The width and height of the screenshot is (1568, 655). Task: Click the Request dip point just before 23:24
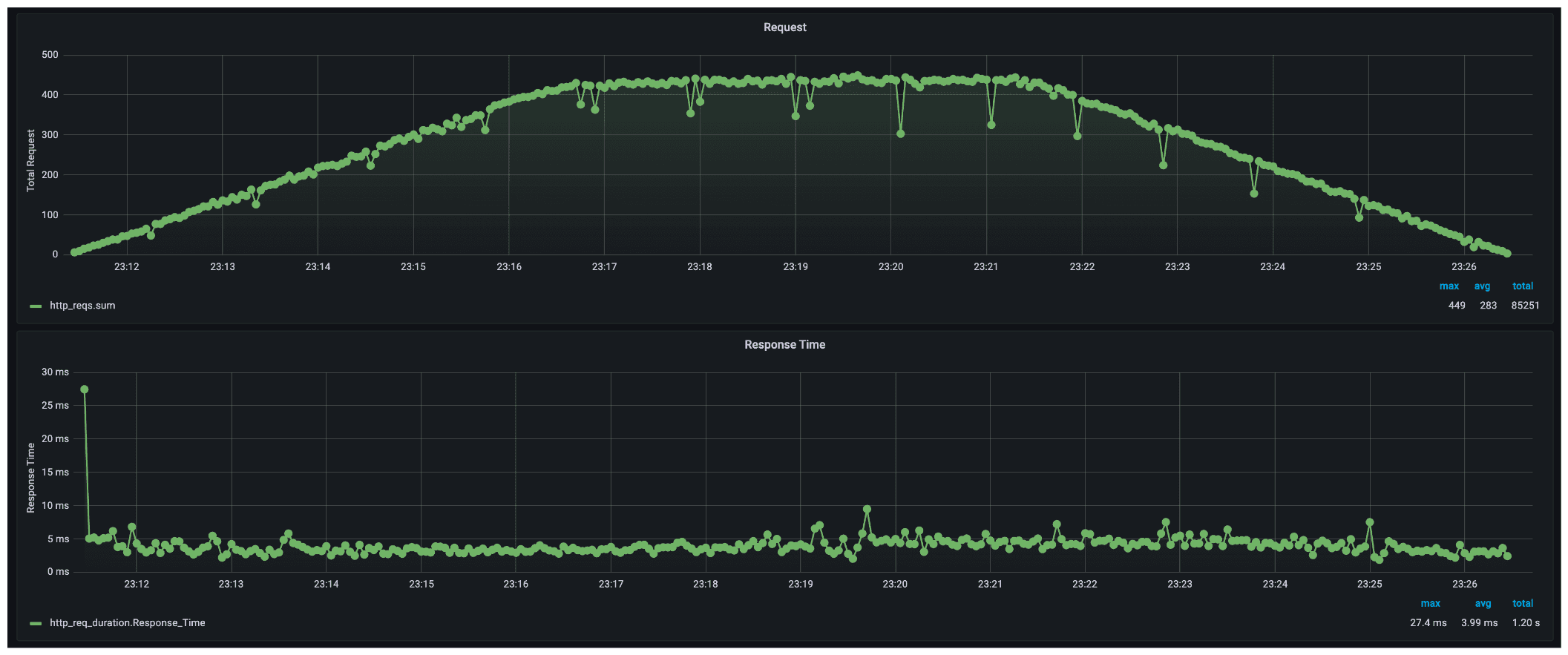(x=1254, y=194)
